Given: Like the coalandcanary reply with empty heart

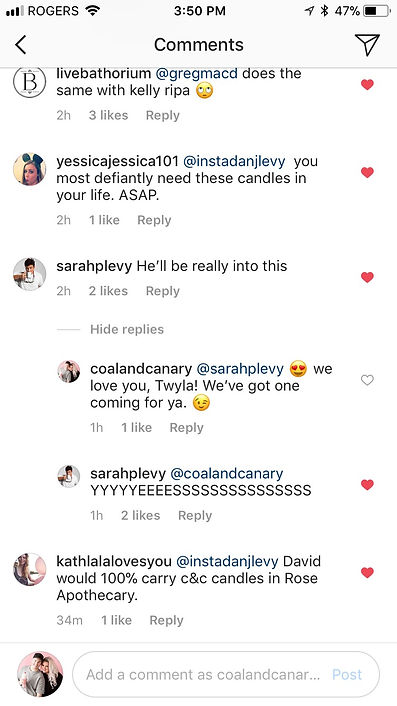Looking at the screenshot, I should (x=367, y=380).
